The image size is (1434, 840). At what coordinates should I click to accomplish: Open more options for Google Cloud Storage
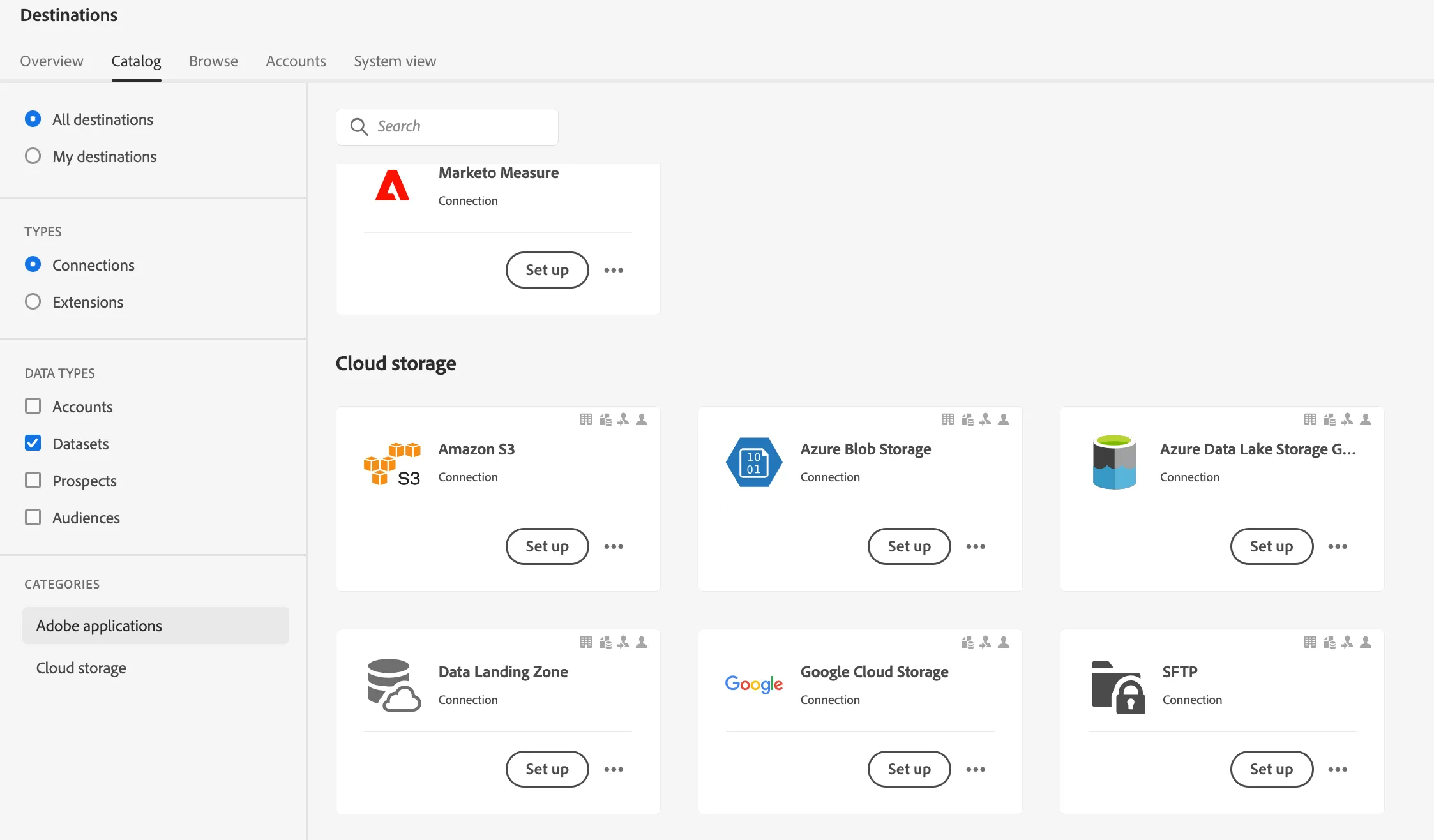pyautogui.click(x=976, y=769)
